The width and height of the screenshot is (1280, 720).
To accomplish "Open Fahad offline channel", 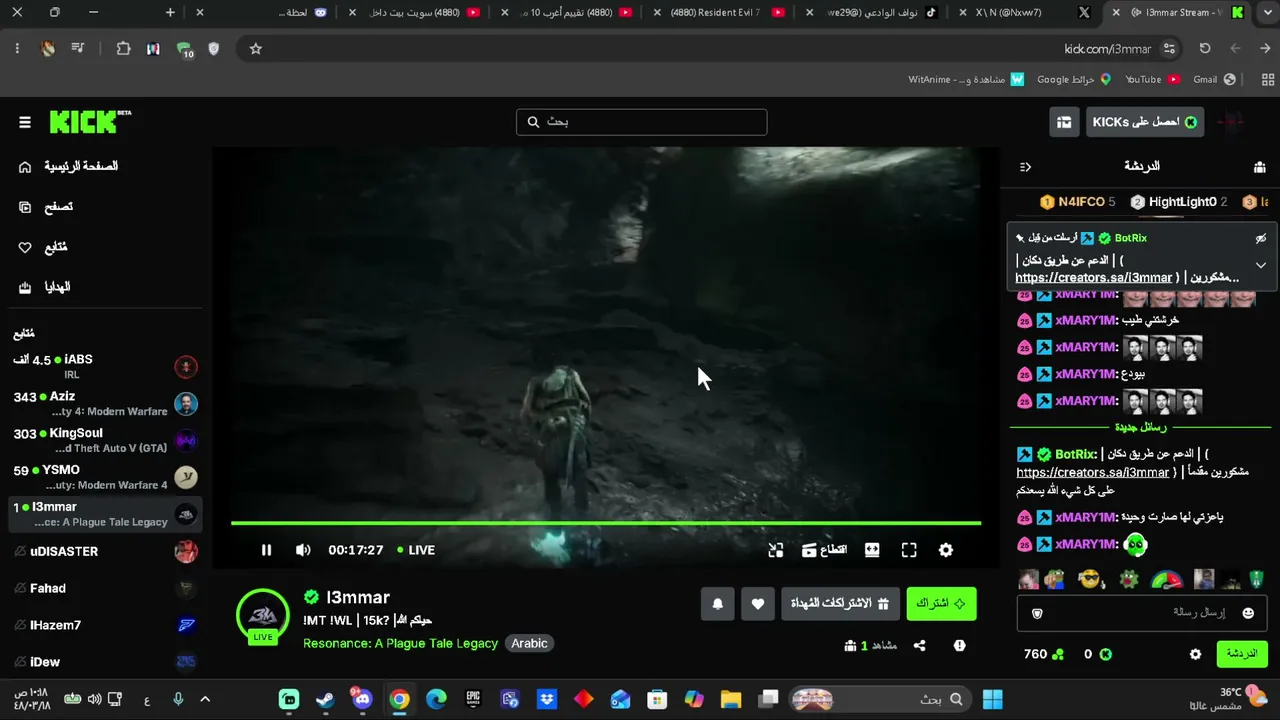I will (x=106, y=588).
